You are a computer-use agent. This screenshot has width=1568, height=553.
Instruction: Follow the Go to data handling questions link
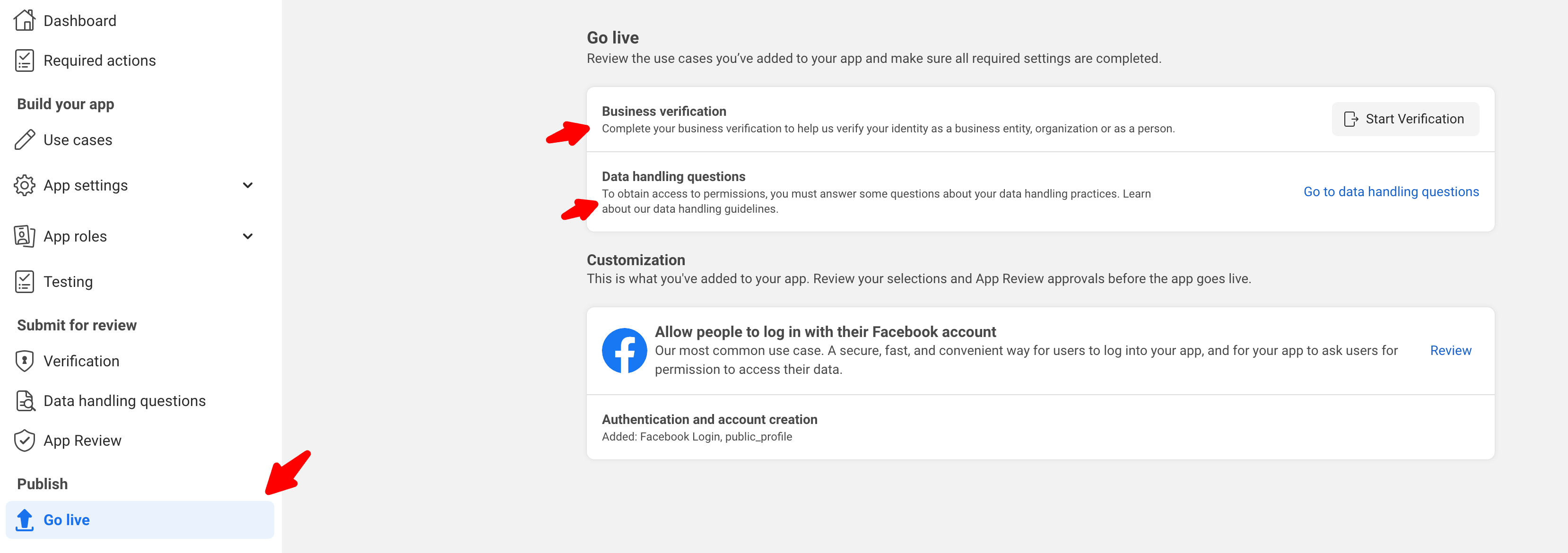click(1391, 191)
